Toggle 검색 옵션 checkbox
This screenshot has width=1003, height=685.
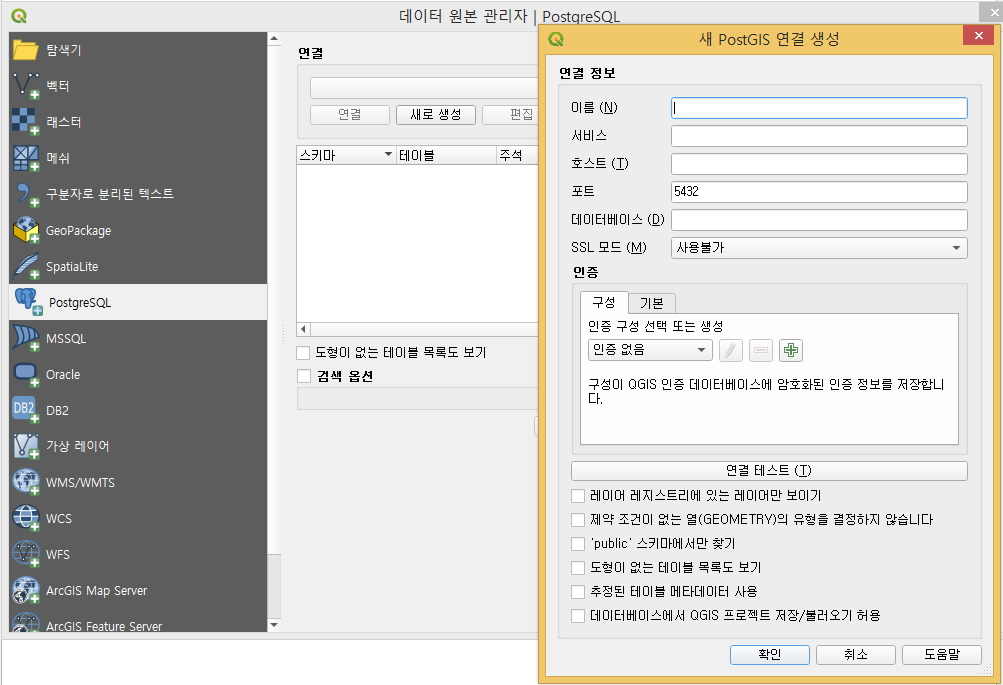click(303, 376)
